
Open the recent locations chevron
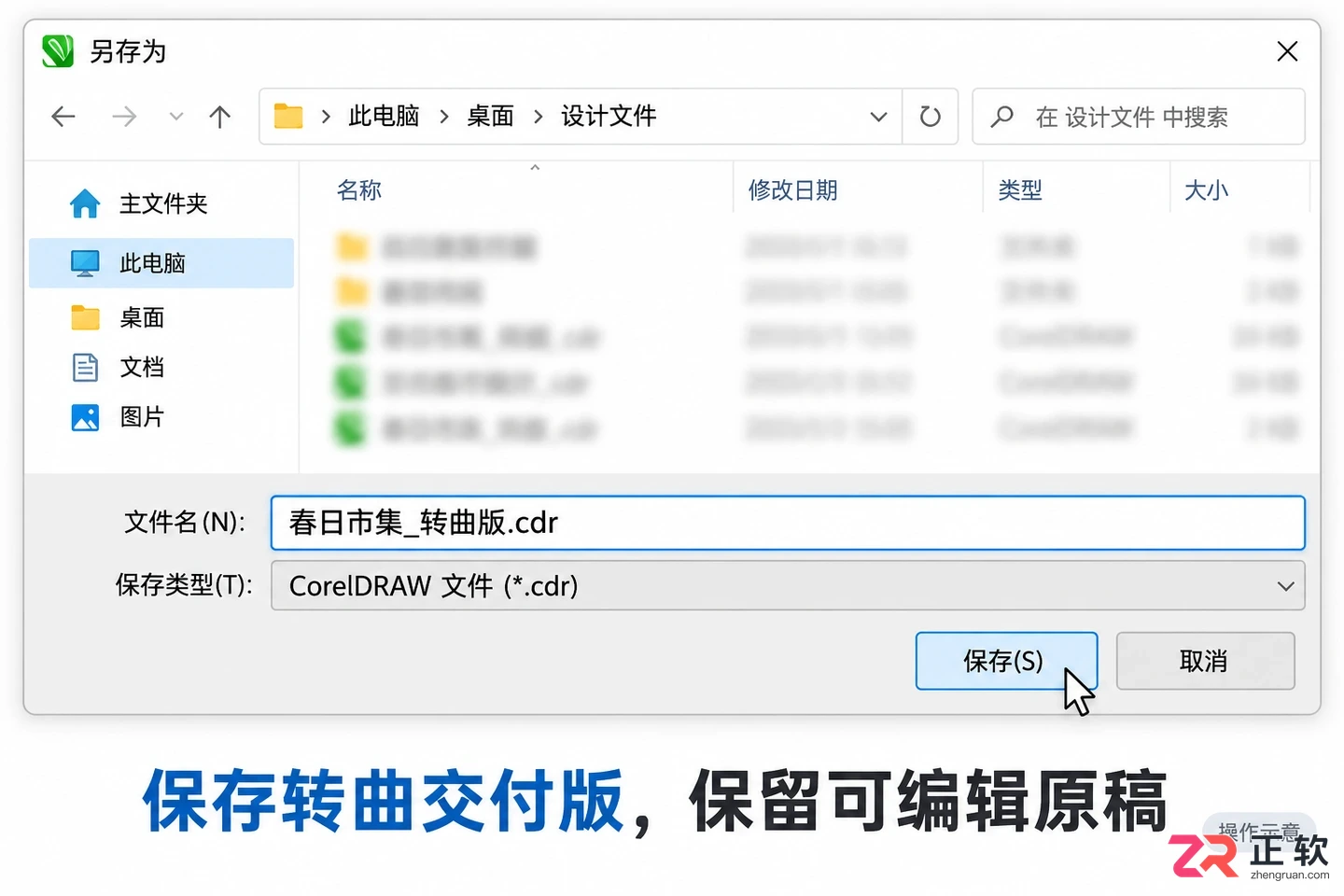[x=175, y=117]
